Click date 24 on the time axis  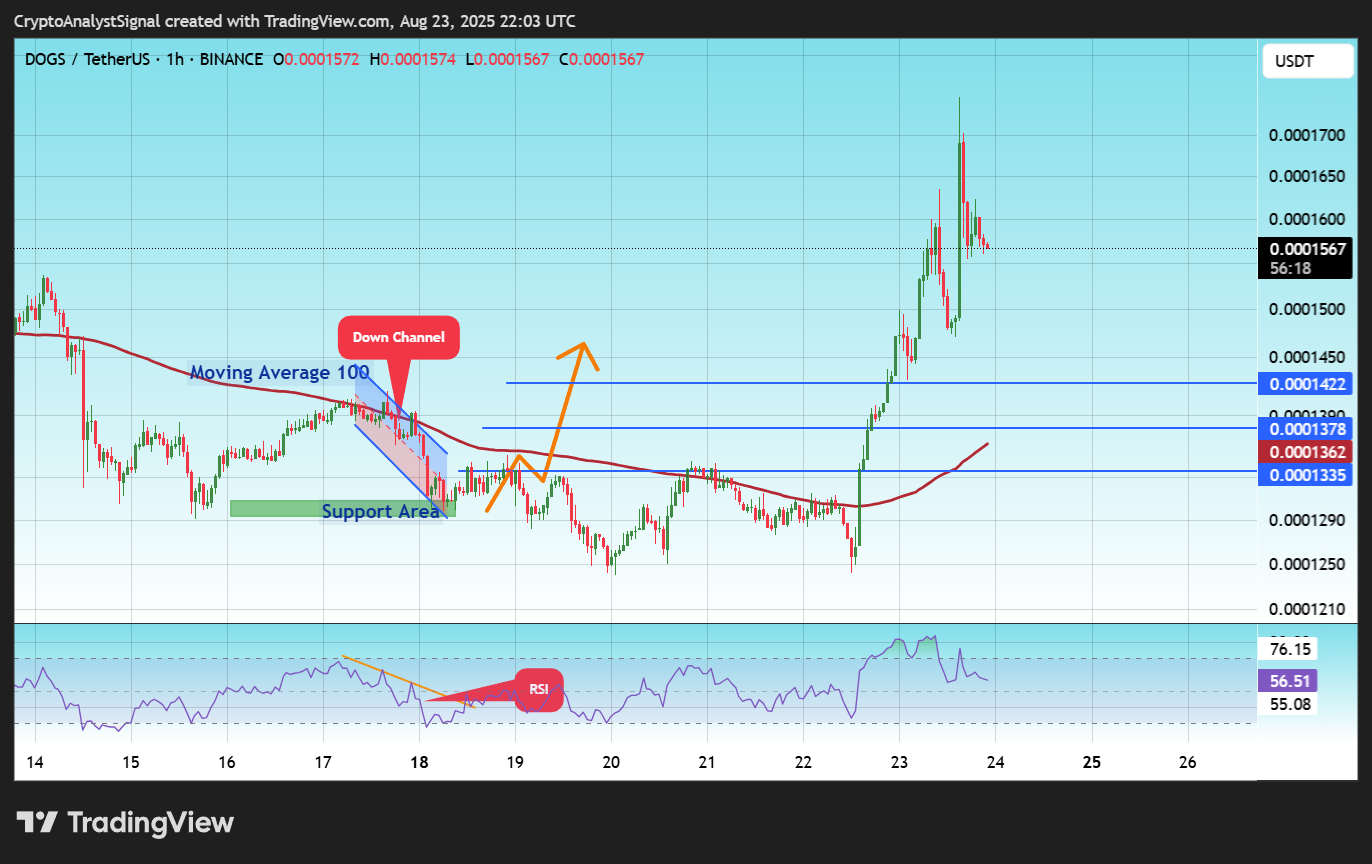[995, 762]
